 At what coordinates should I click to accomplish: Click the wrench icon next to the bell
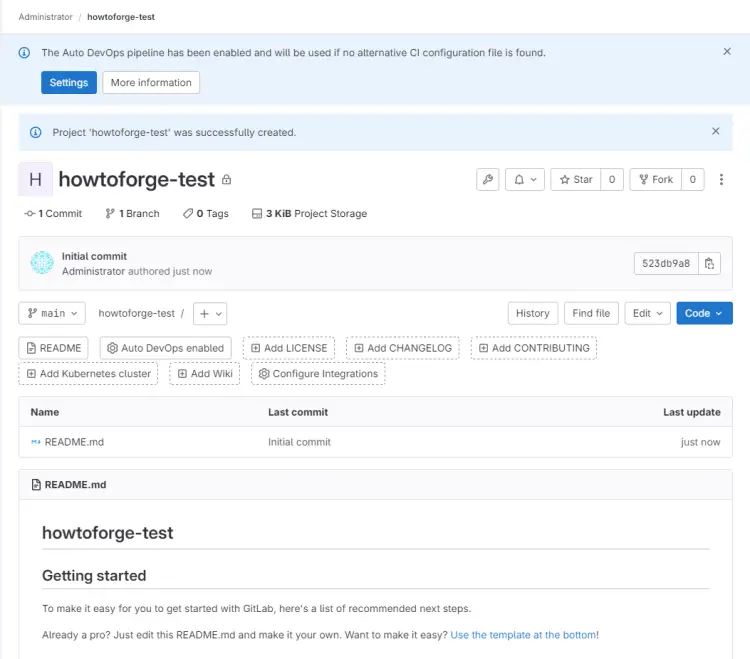tap(488, 180)
